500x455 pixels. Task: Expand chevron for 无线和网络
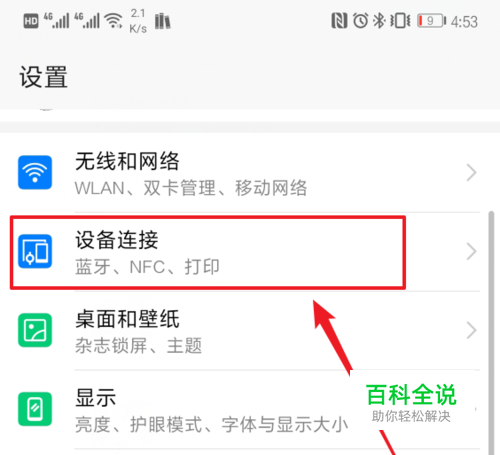point(471,172)
